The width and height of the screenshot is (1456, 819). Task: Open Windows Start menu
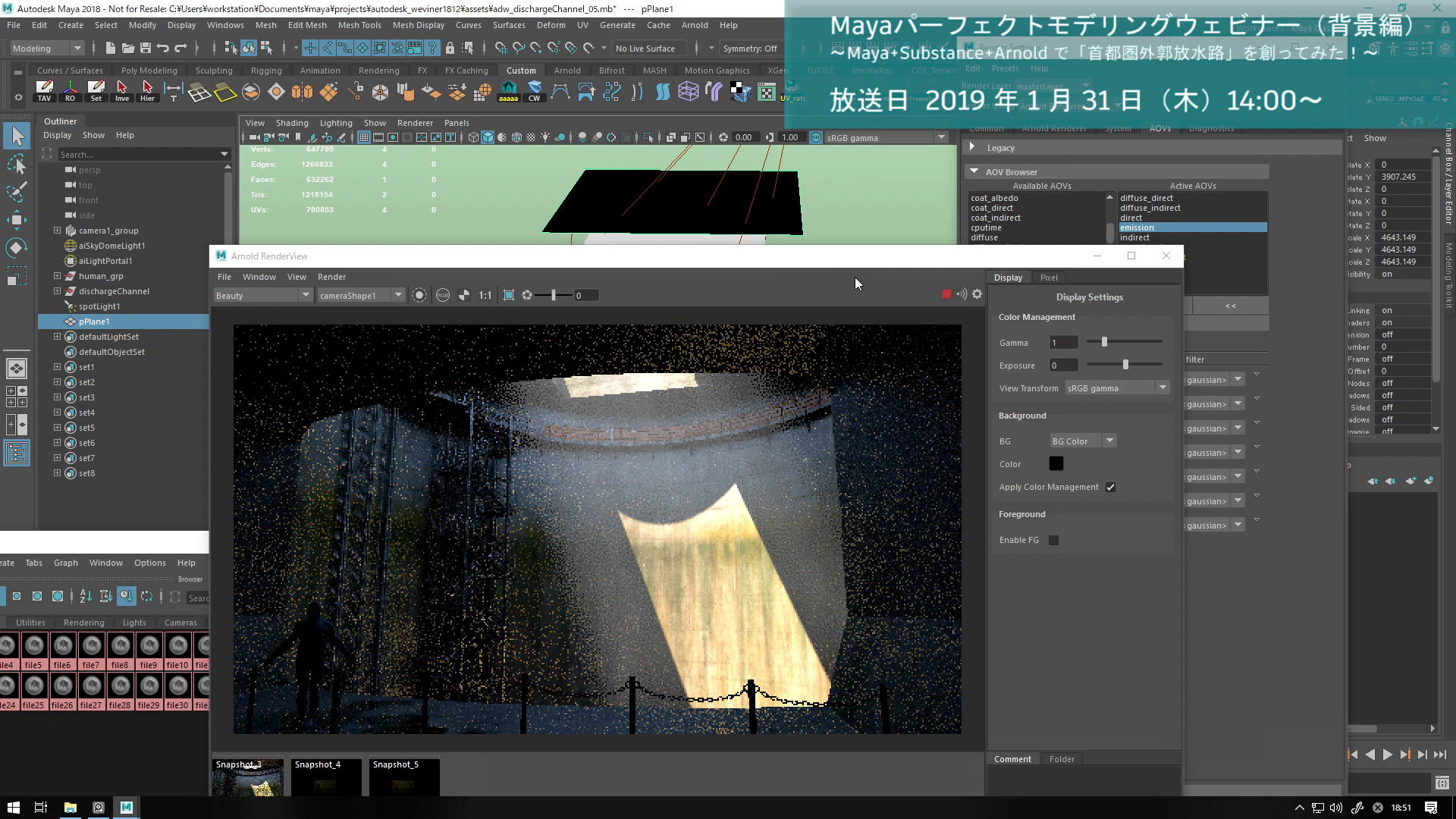[x=13, y=808]
